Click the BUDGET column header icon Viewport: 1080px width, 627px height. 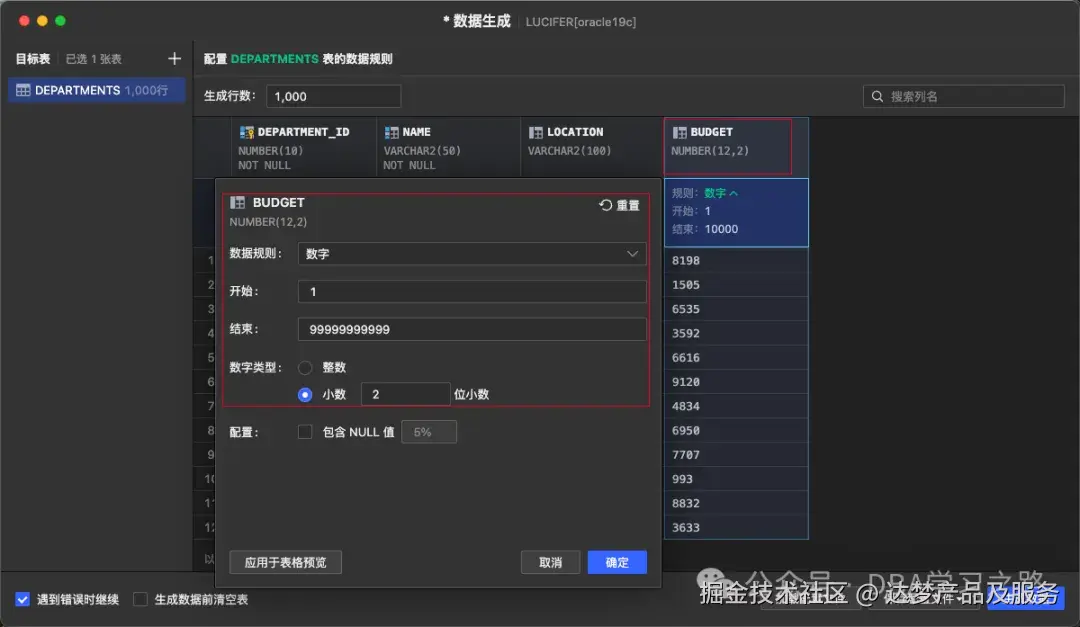(679, 132)
